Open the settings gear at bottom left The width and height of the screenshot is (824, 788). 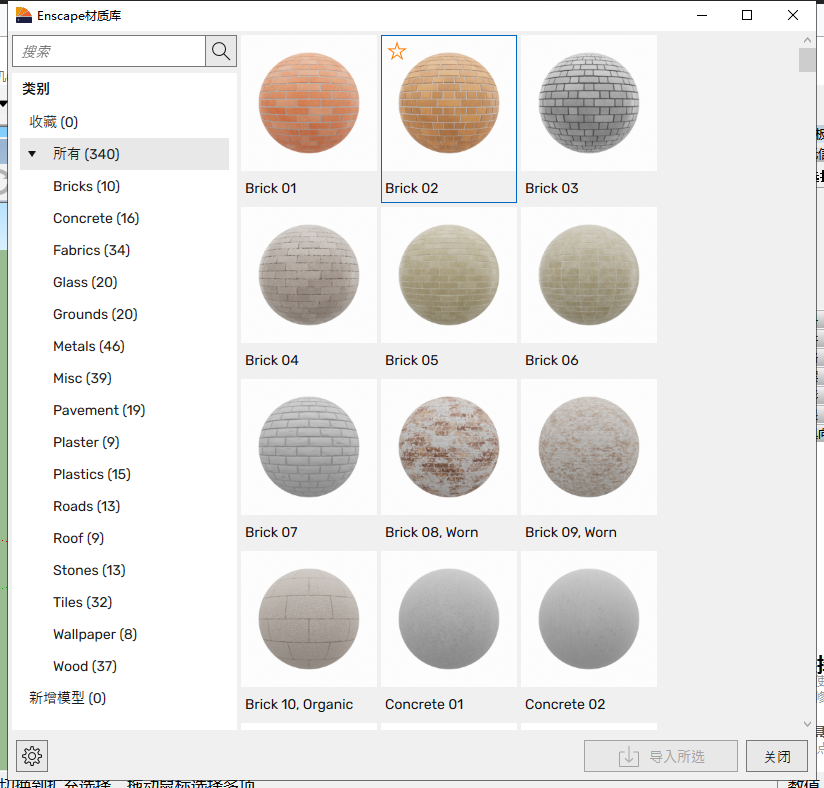click(x=31, y=756)
